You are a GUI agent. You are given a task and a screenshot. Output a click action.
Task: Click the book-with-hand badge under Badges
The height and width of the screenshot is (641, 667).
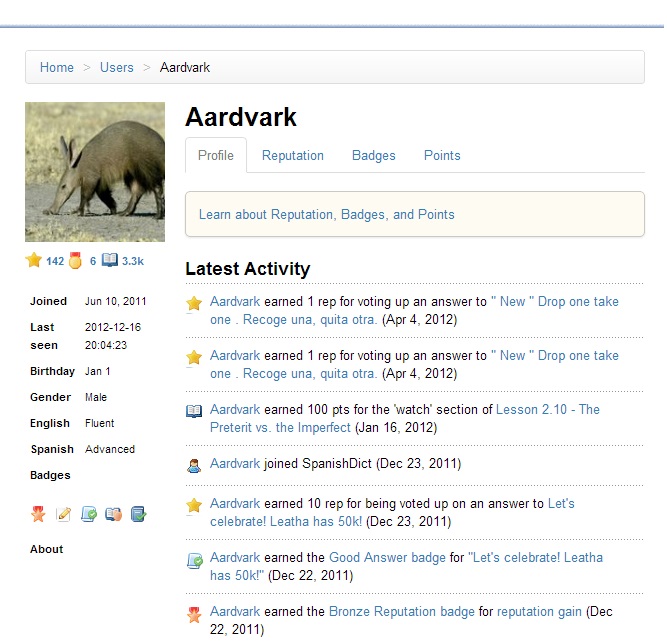point(113,514)
